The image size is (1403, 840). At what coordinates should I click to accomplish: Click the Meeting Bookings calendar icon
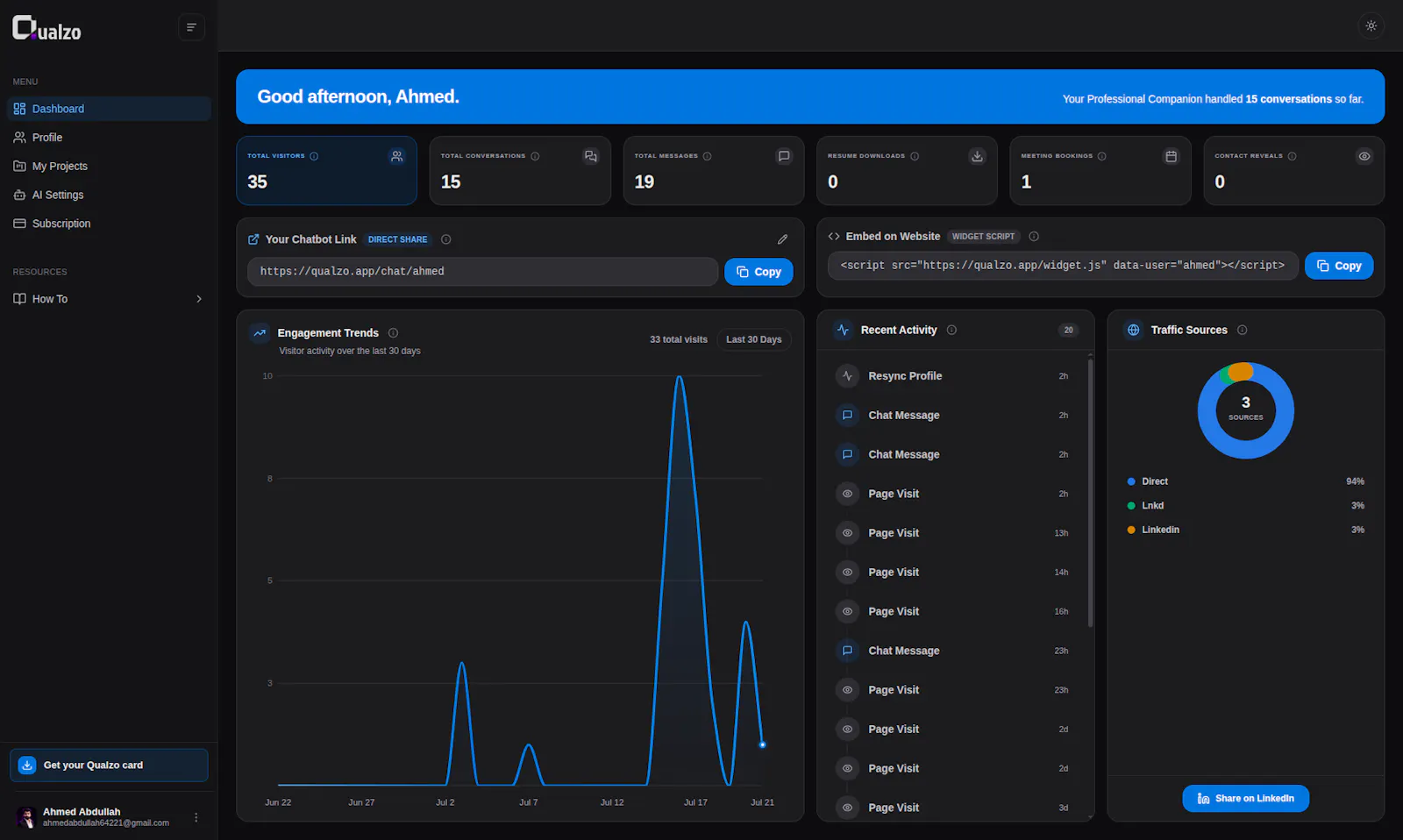(x=1171, y=156)
